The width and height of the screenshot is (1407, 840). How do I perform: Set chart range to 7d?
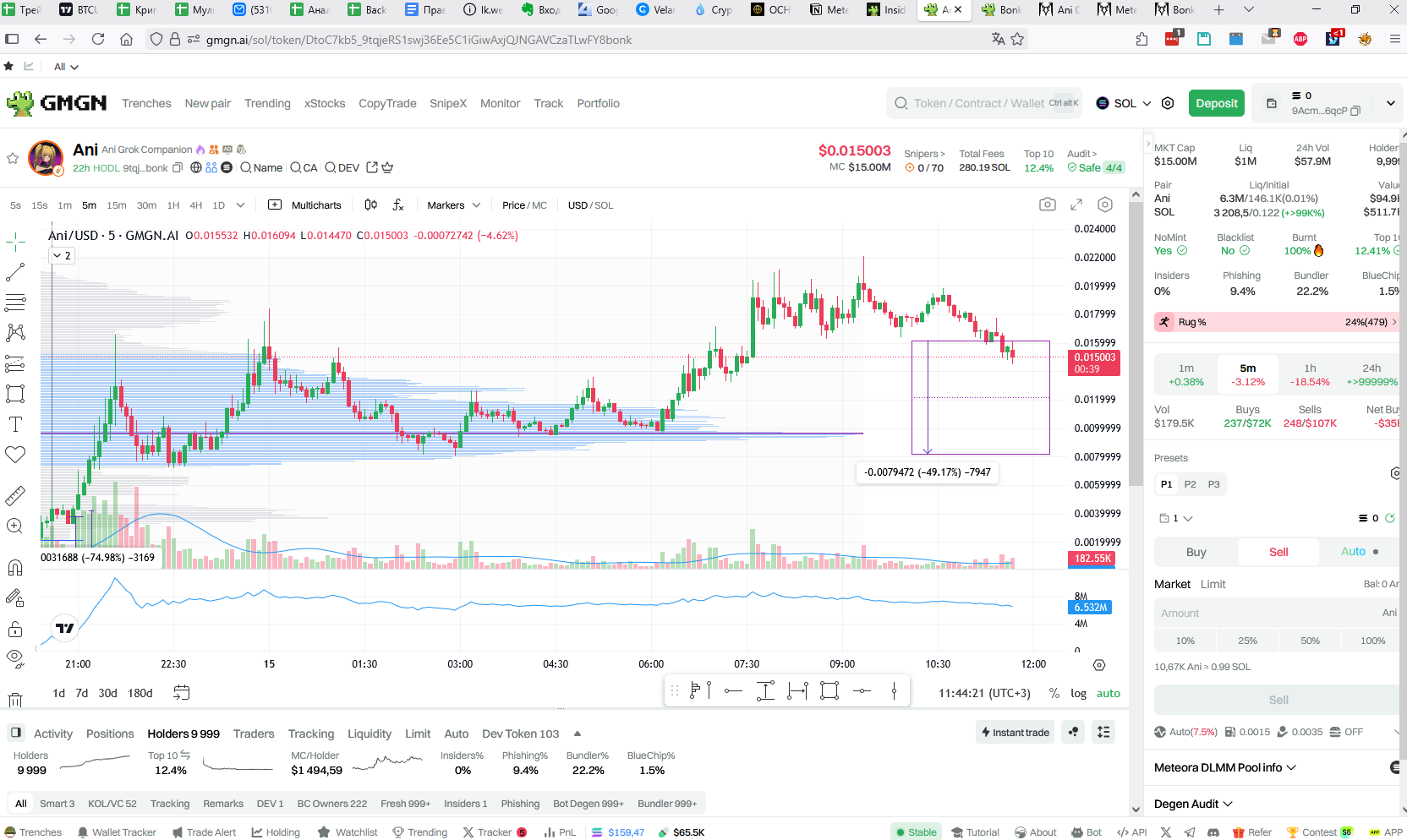point(81,693)
